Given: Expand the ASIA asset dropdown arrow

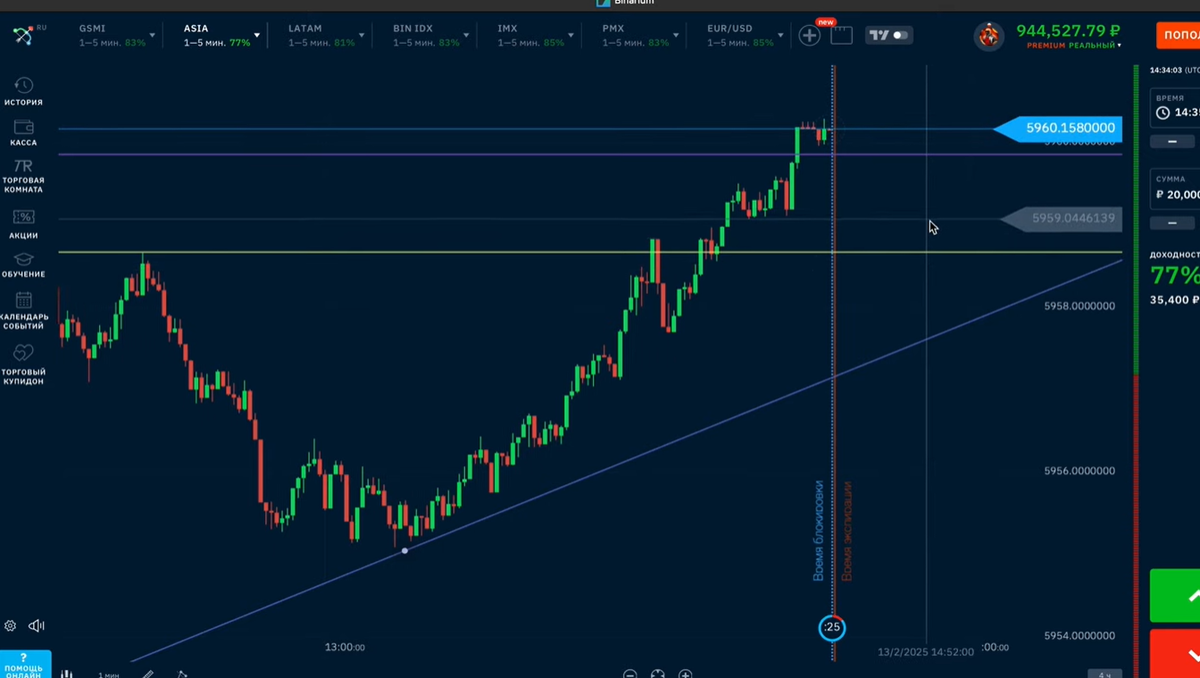Looking at the screenshot, I should (x=257, y=36).
